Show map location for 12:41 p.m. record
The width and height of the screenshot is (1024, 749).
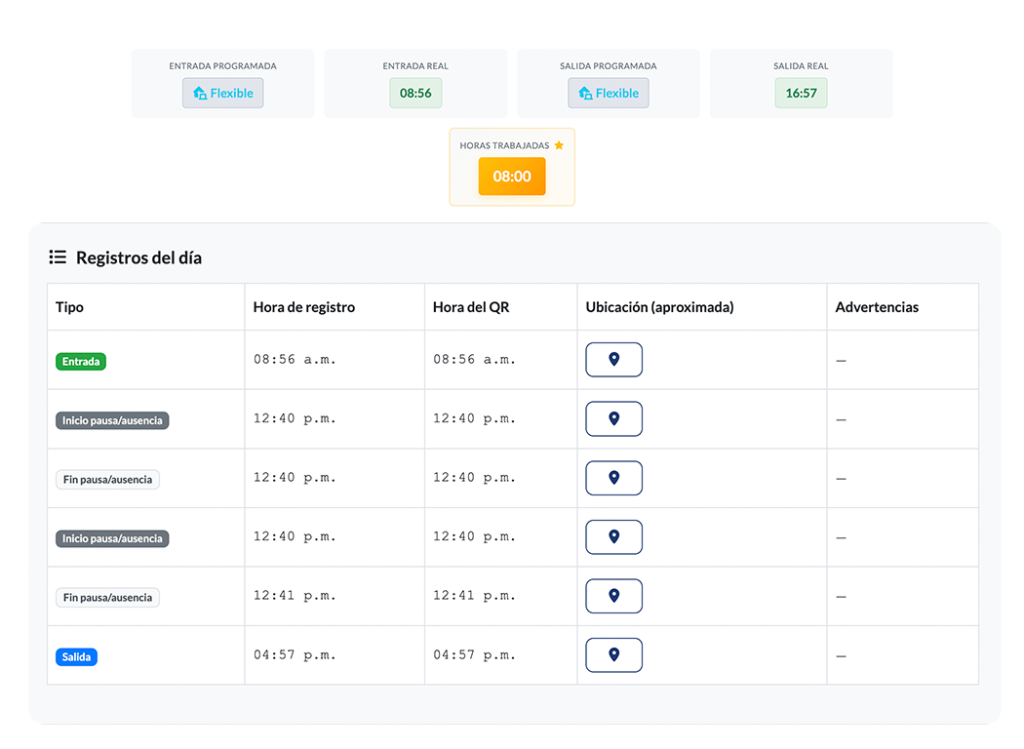[x=613, y=596]
